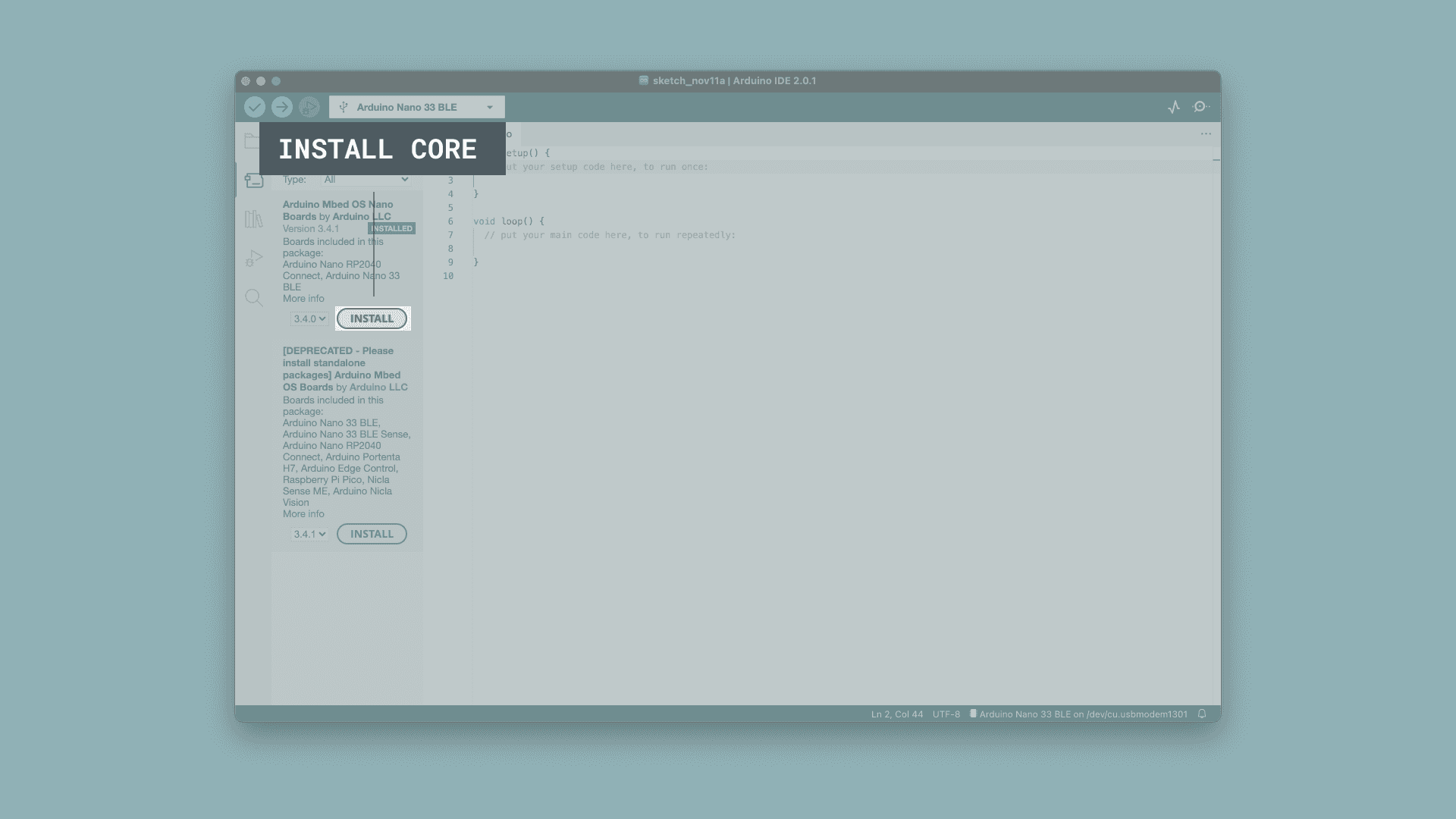Open the Serial Plotter
This screenshot has height=819, width=1456.
pyautogui.click(x=1174, y=107)
